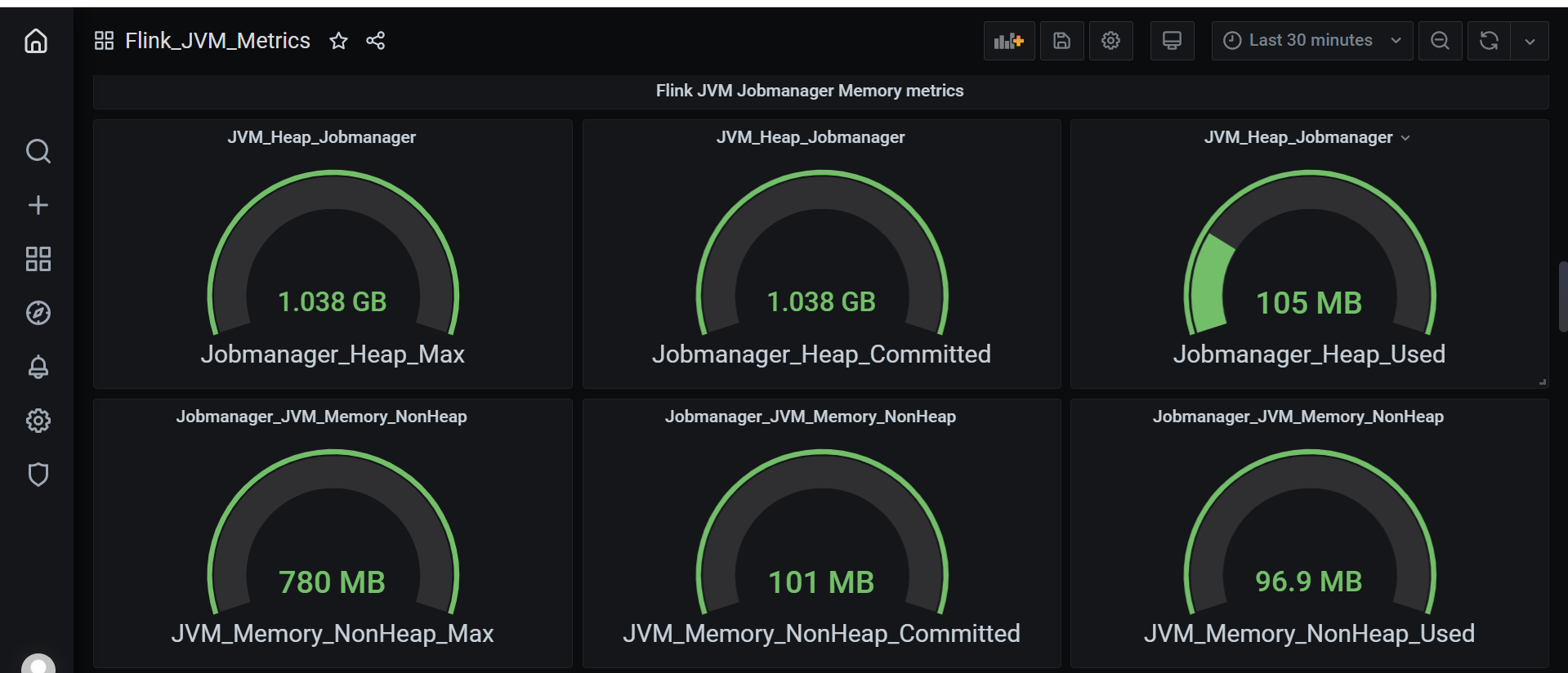Open the dashboards grid icon in sidebar
Viewport: 1568px width, 673px height.
pyautogui.click(x=38, y=259)
